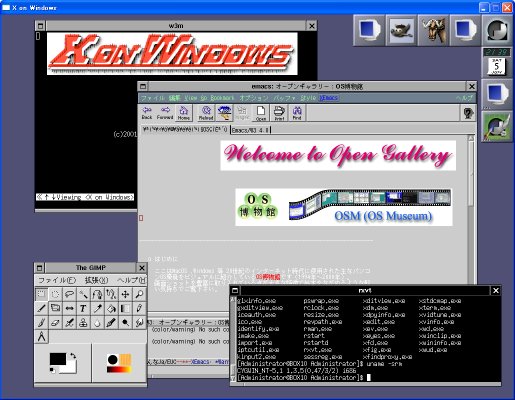Viewport: 515px width, 400px height.
Task: Open the emacs Bookmark menu
Action: point(222,98)
